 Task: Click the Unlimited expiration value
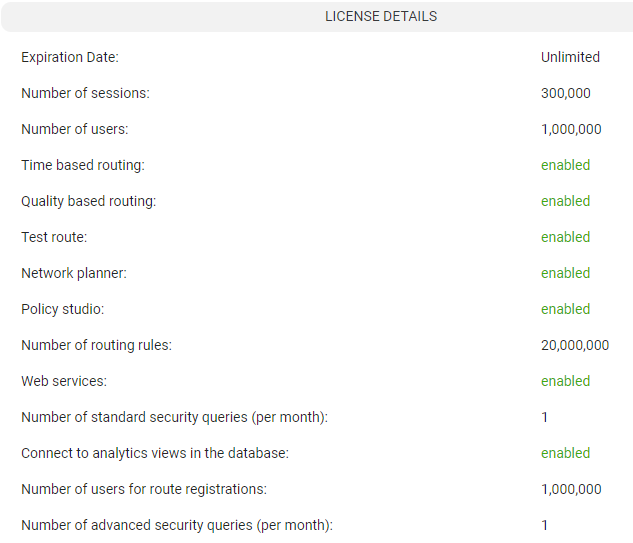click(x=570, y=57)
